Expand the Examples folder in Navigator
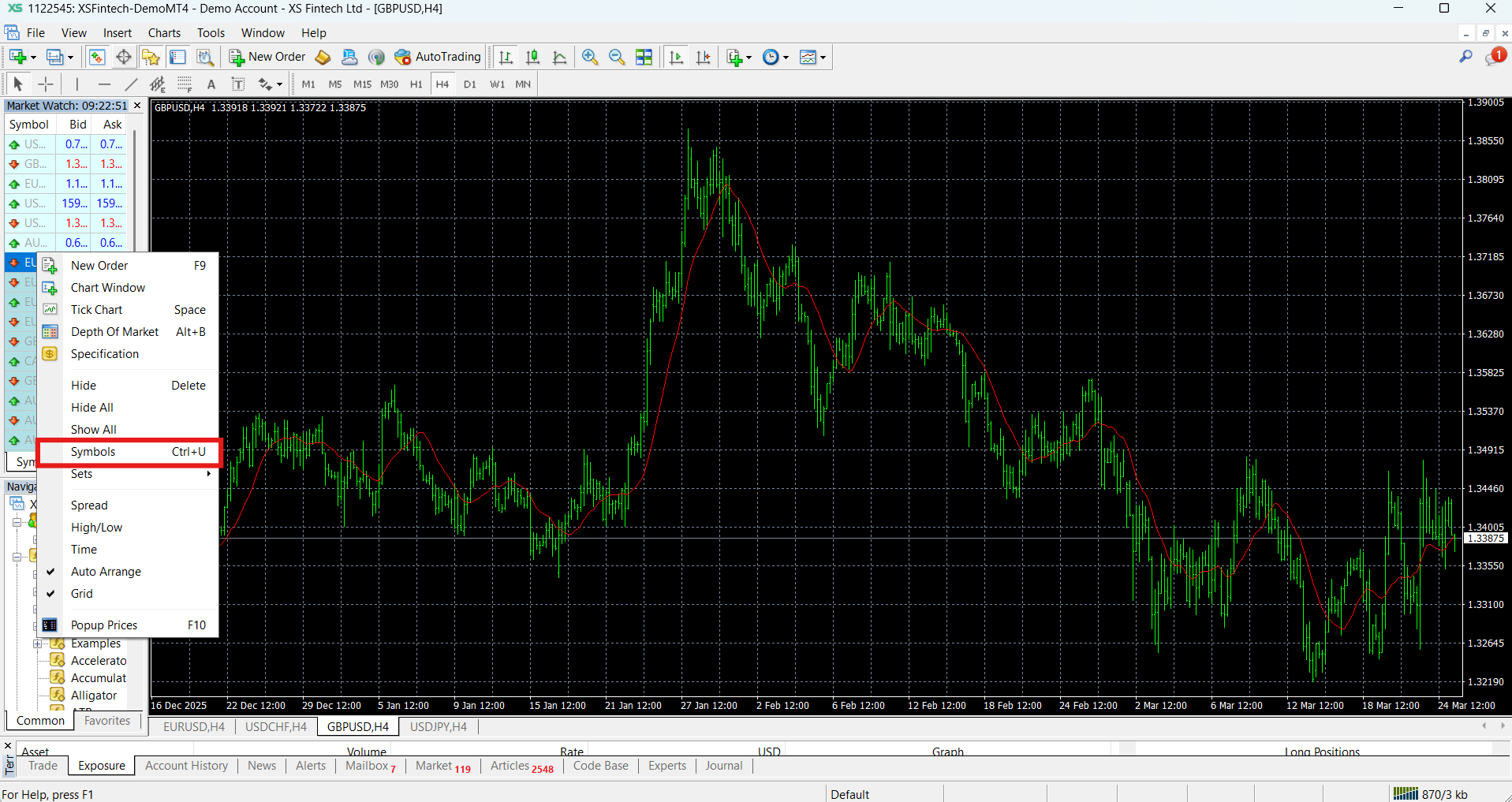This screenshot has height=802, width=1512. pos(37,643)
